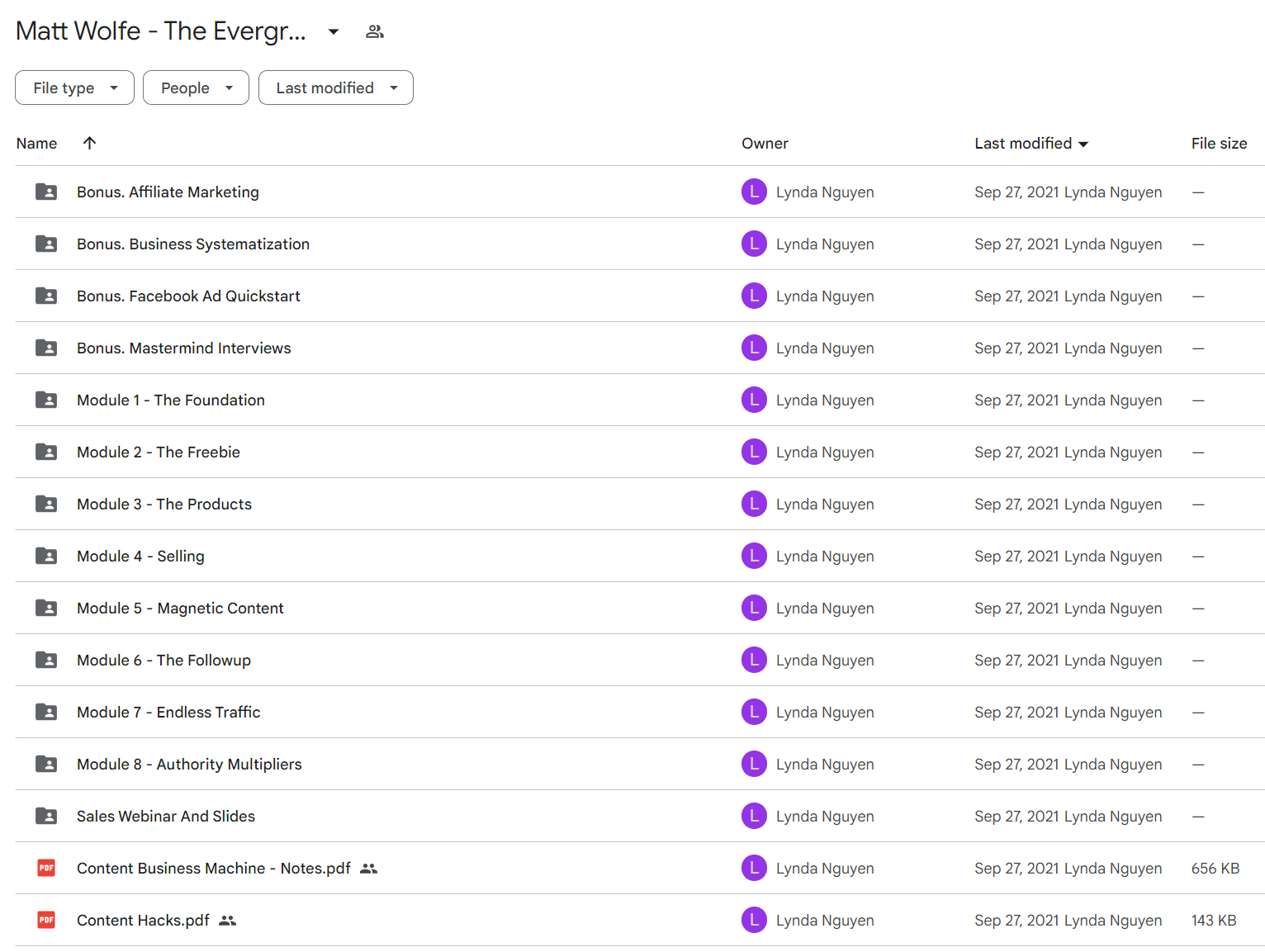Click Lynda Nguyen owner in Module 6 row

825,661
